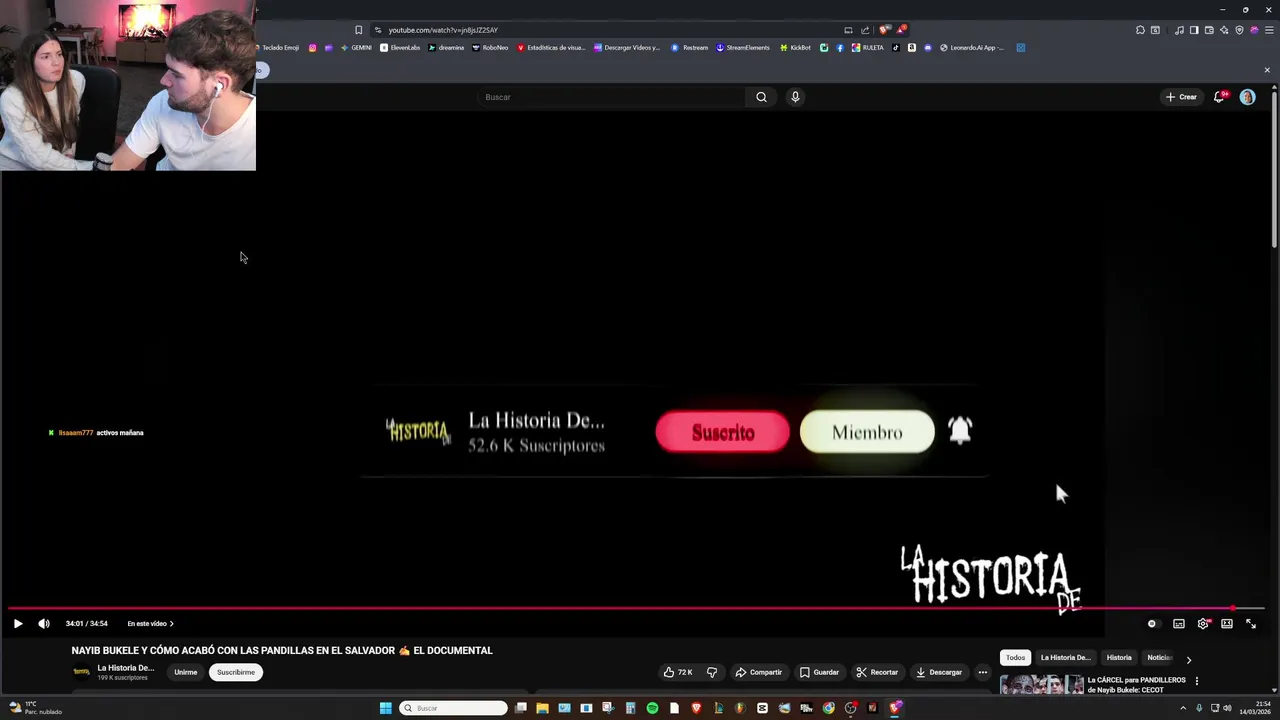Start voice search with the microphone
The image size is (1280, 720).
tap(795, 97)
